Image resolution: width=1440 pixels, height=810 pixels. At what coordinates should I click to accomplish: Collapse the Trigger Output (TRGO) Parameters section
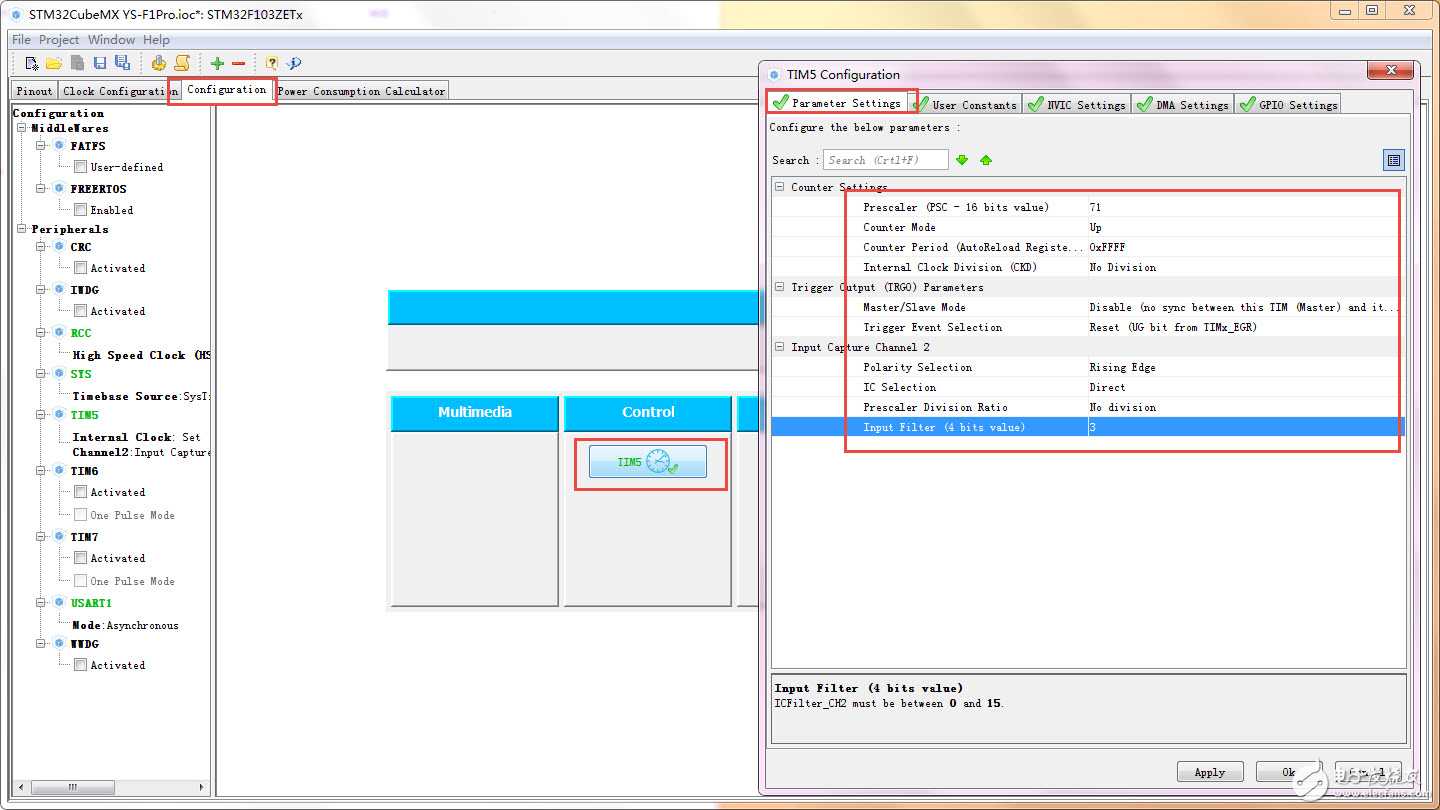780,287
